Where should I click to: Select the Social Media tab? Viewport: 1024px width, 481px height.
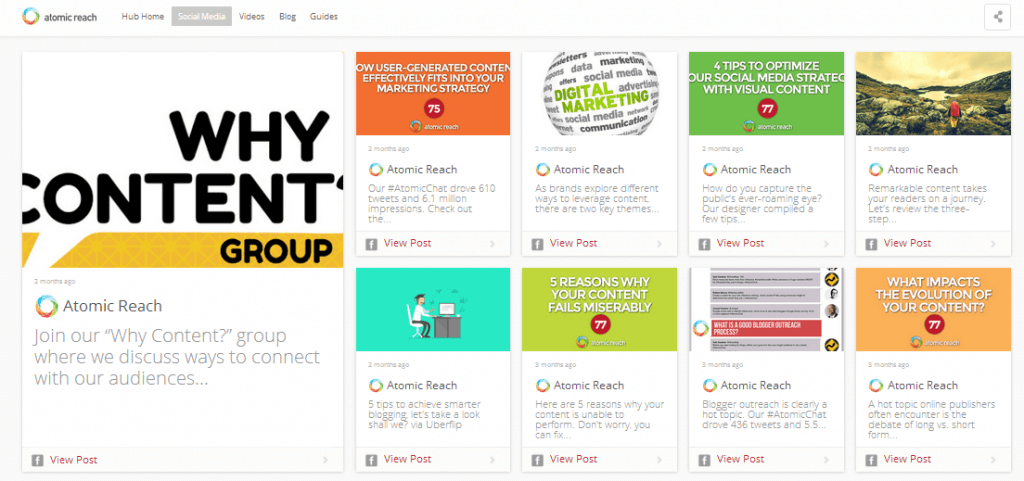tap(201, 17)
